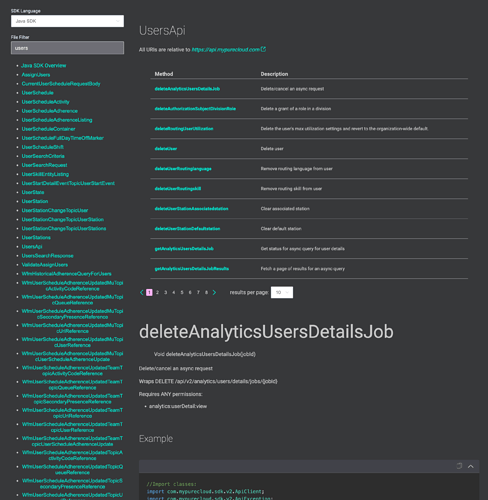Screen dimensions: 488x500
Task: Open UsersApi sidebar entry
Action: (x=32, y=247)
